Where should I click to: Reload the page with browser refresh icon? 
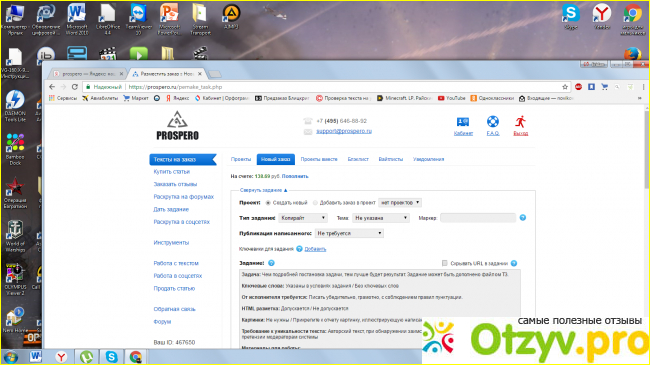[x=75, y=87]
